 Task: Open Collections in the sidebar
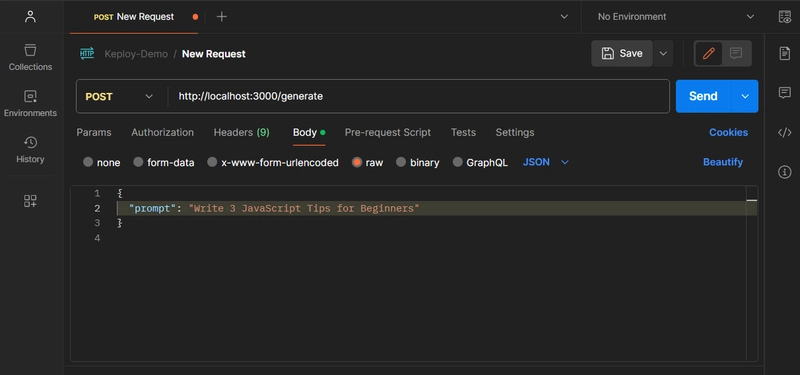coord(30,57)
